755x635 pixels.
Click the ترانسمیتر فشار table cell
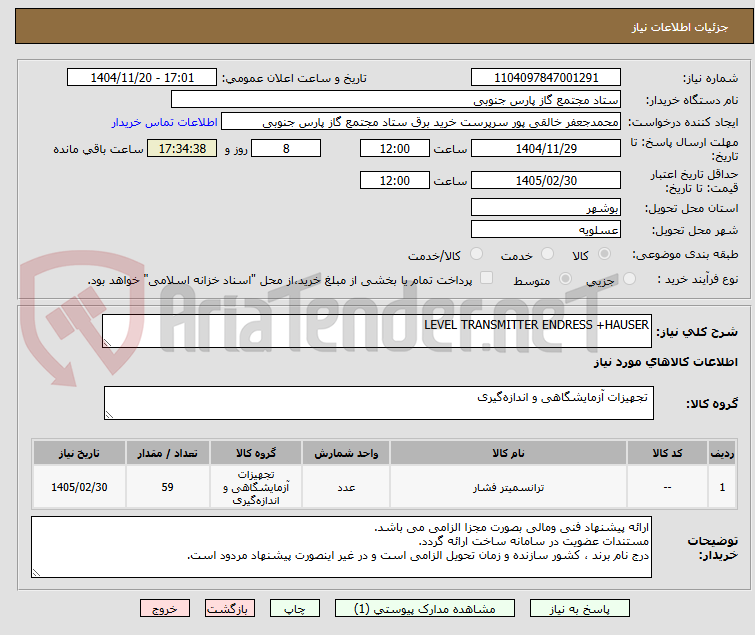pos(508,487)
